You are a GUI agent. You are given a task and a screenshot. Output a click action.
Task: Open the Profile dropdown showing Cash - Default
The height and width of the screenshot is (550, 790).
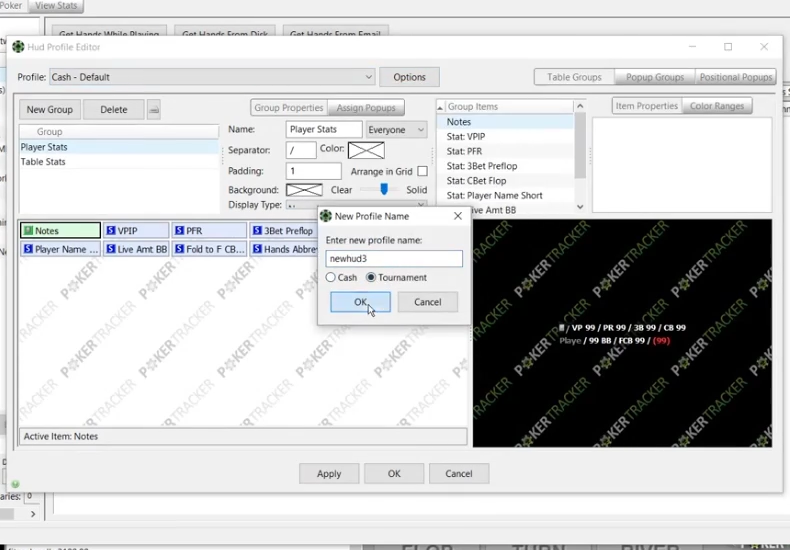click(212, 77)
